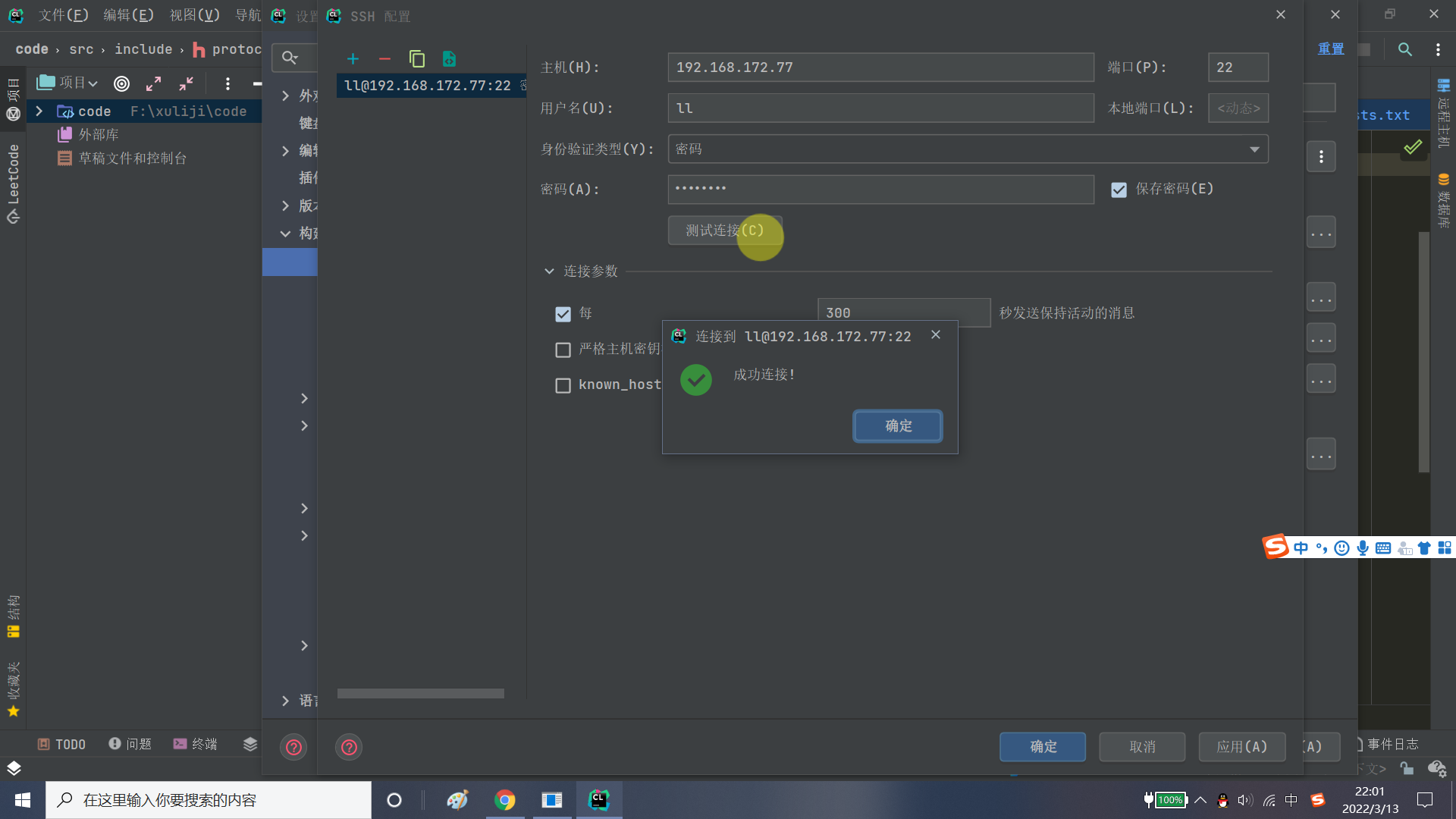Enable the known_hosts checkbox

[563, 385]
